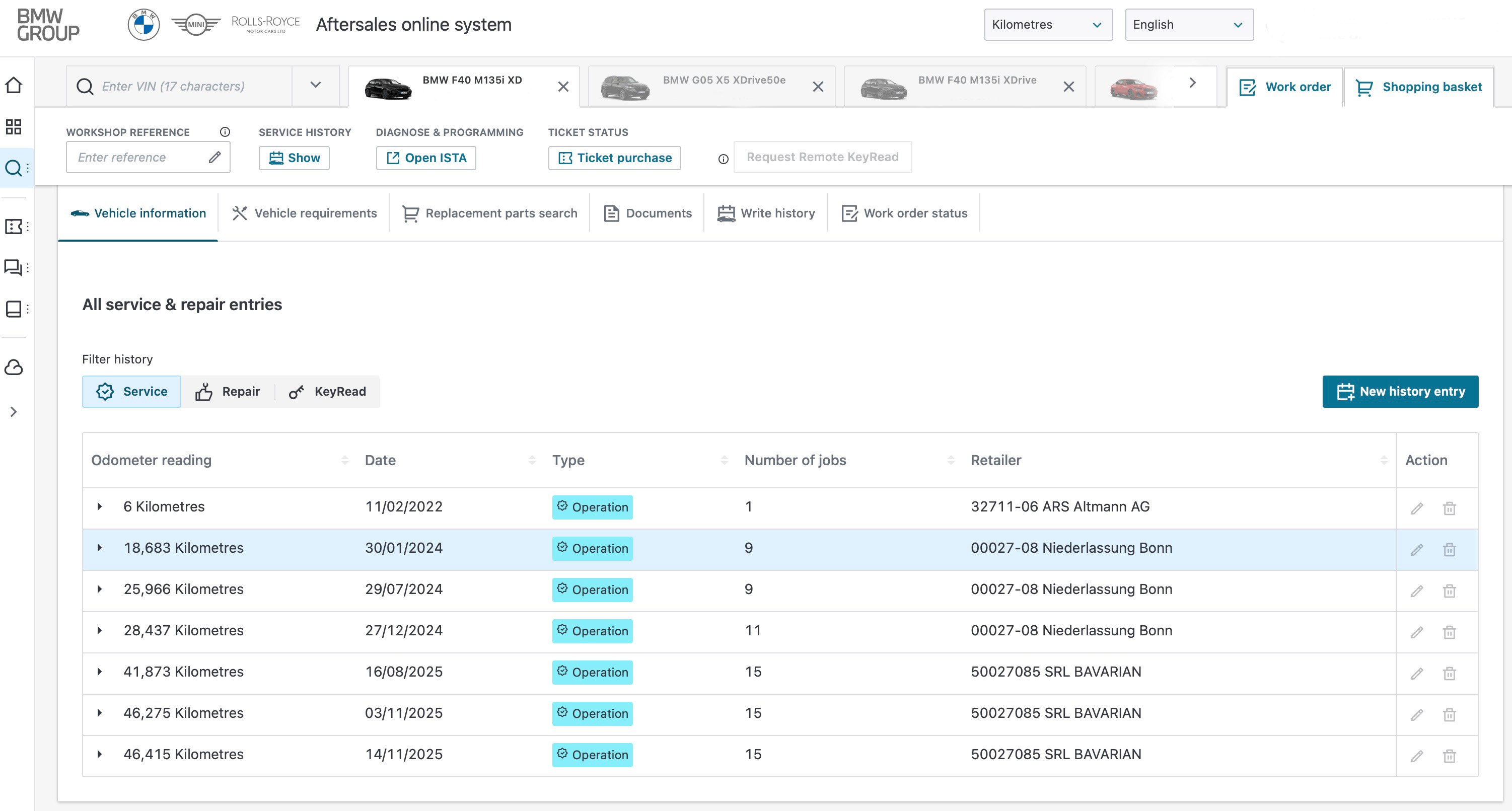Toggle the Repair history filter
Image resolution: width=1512 pixels, height=811 pixels.
pyautogui.click(x=228, y=392)
